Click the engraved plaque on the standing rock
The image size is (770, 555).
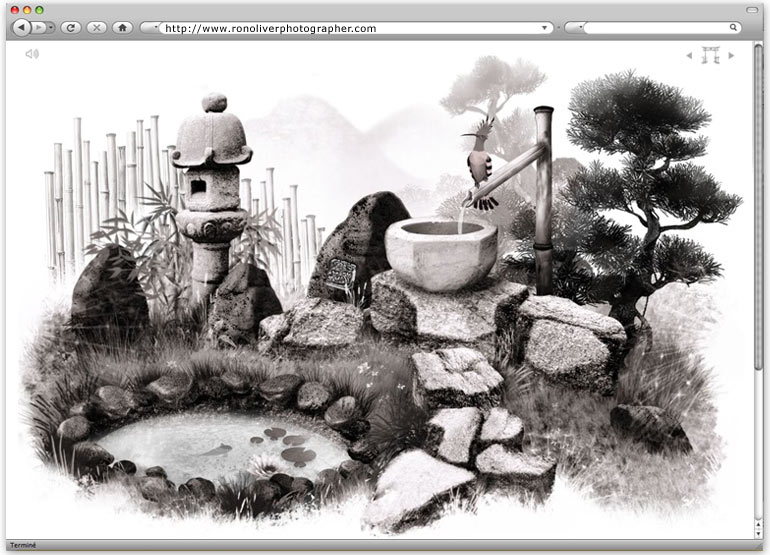point(341,274)
